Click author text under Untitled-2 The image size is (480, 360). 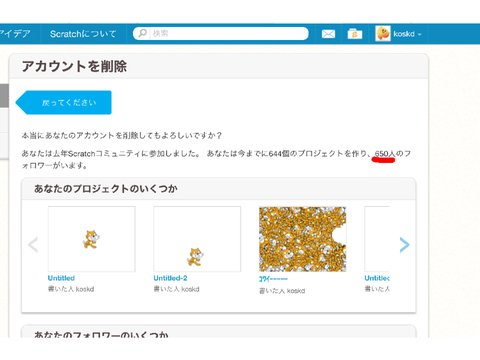[x=176, y=289]
